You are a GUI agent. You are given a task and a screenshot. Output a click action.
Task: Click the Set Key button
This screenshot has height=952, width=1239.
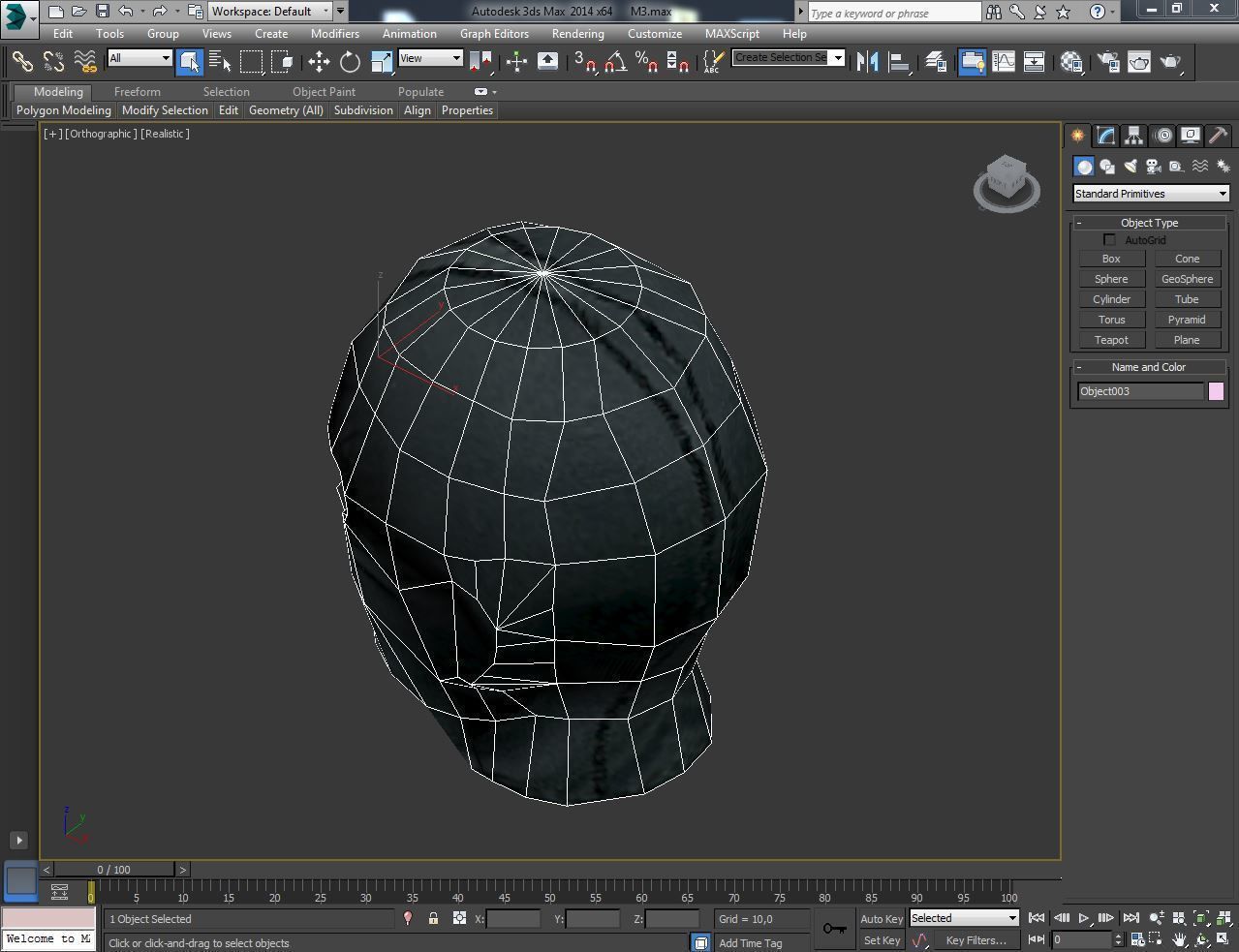click(882, 940)
